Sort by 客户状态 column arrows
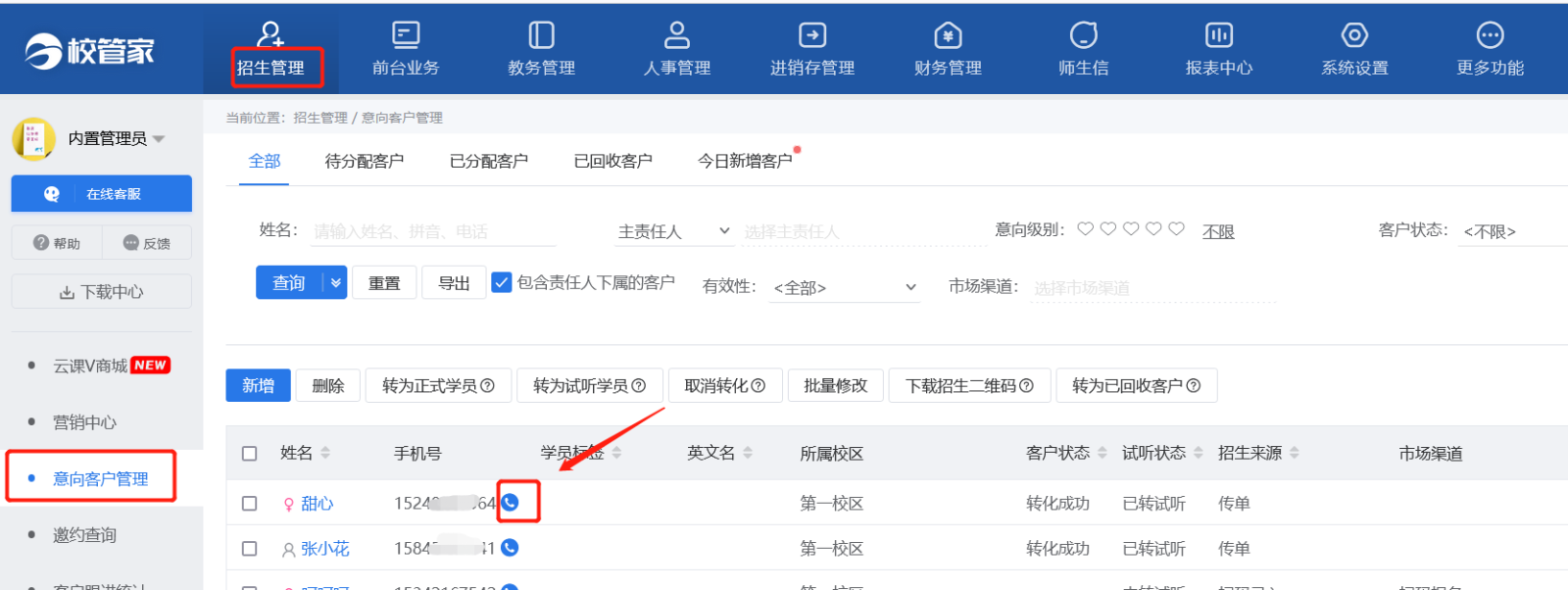 pos(1102,453)
